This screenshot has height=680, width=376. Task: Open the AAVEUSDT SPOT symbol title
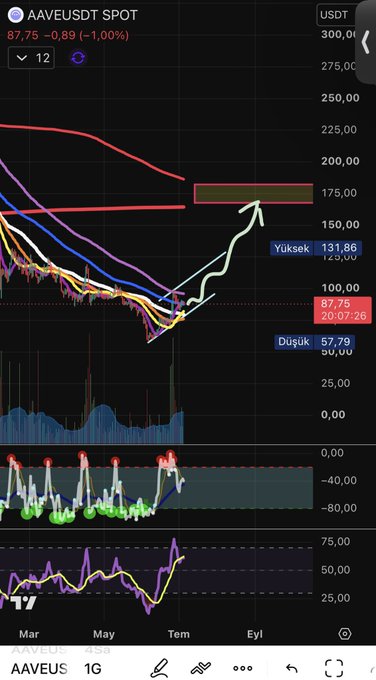click(x=82, y=15)
